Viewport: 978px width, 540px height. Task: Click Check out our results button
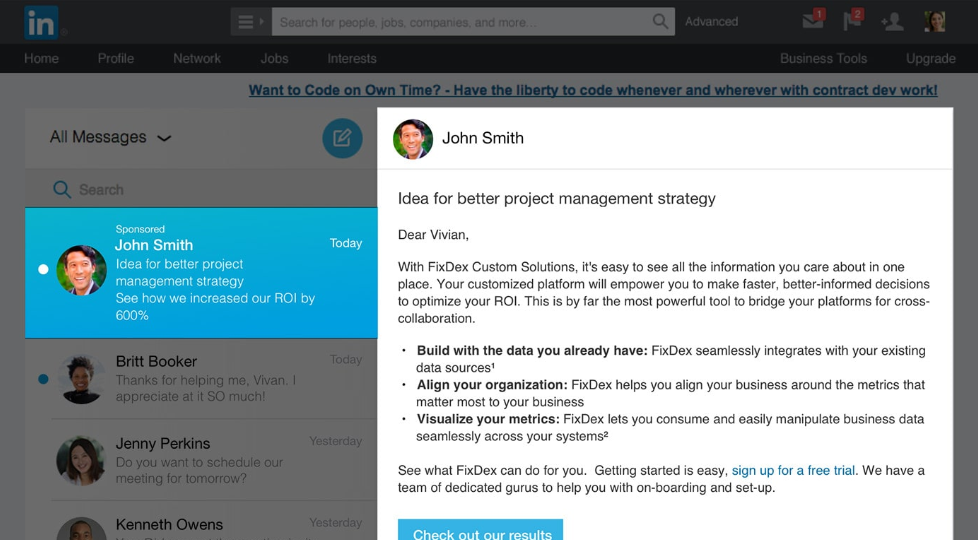pos(480,530)
